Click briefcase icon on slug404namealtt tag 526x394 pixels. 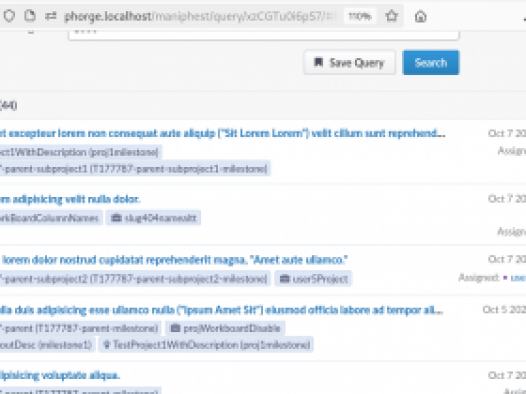coord(116,218)
